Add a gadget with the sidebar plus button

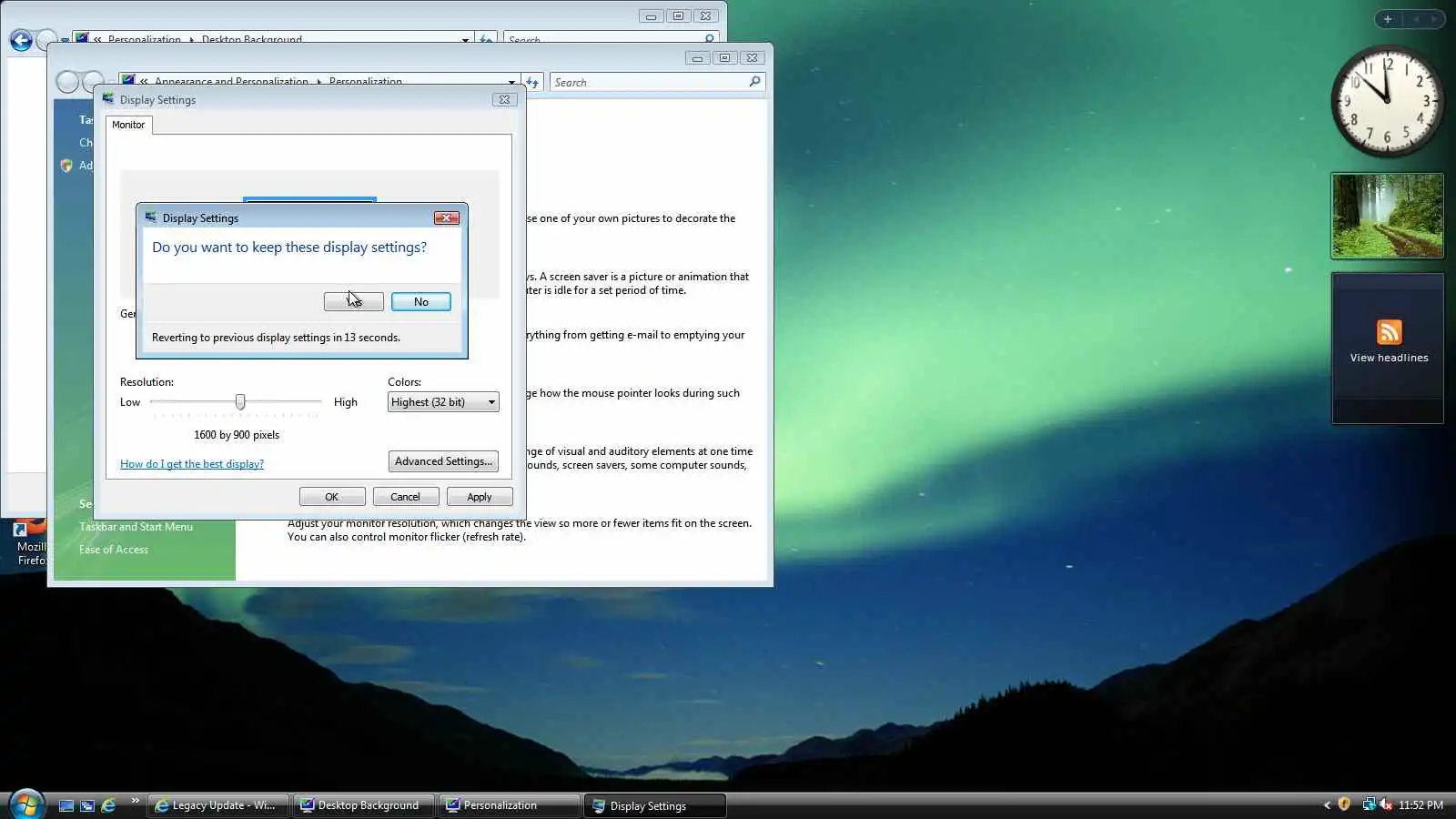pyautogui.click(x=1388, y=19)
